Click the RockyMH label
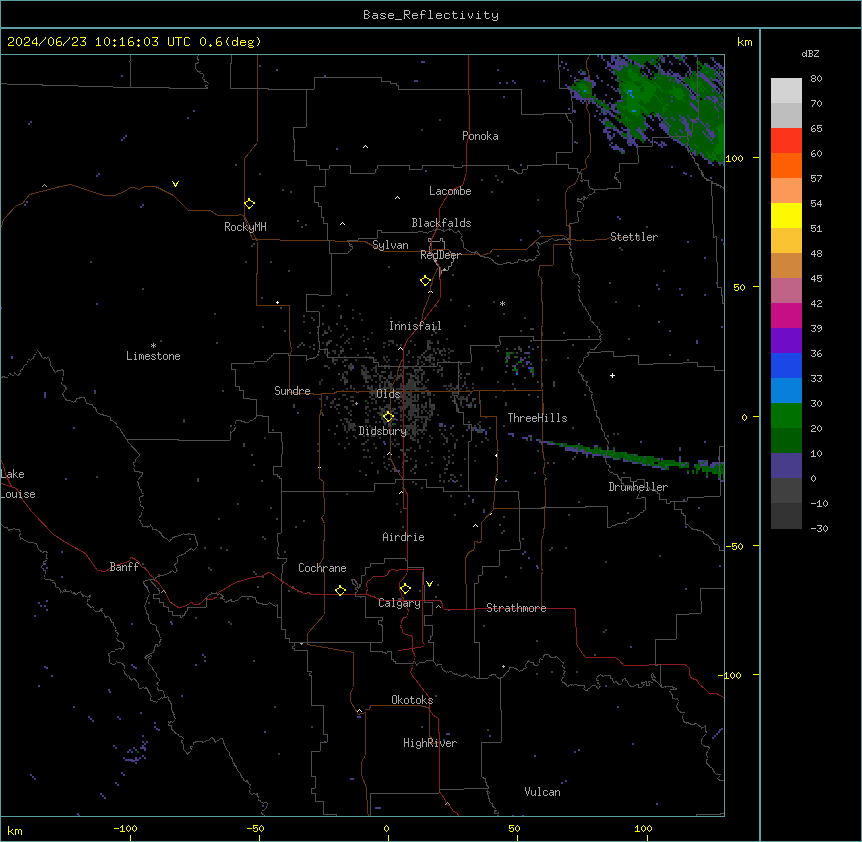 (x=245, y=227)
